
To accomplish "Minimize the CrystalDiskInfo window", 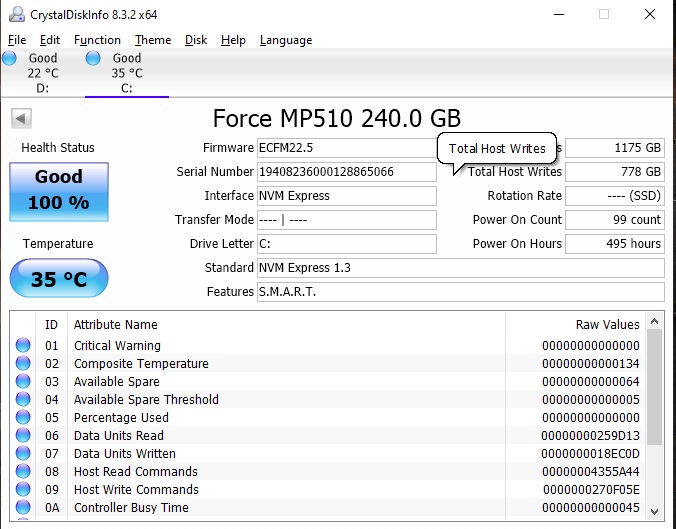I will tap(559, 14).
